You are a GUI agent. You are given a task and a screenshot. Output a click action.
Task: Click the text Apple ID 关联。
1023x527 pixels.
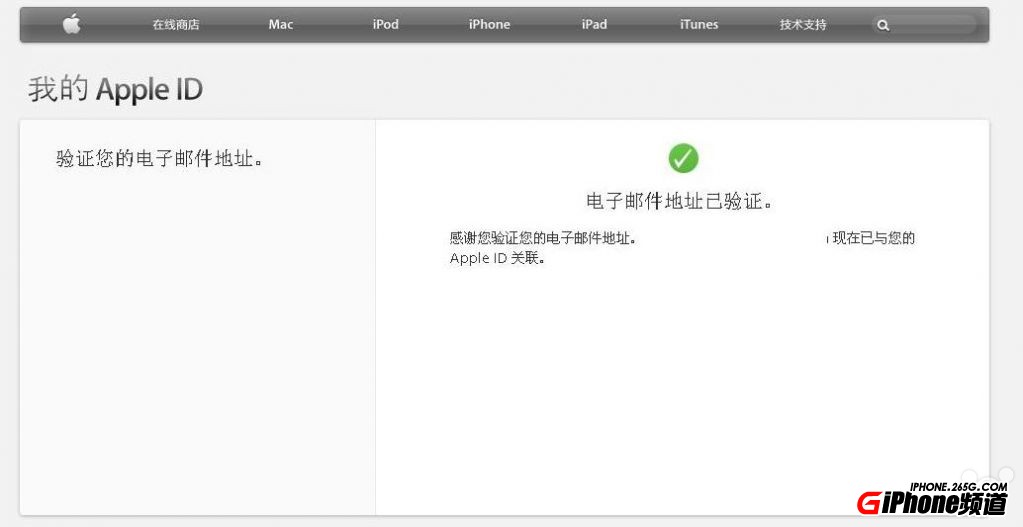pyautogui.click(x=497, y=258)
